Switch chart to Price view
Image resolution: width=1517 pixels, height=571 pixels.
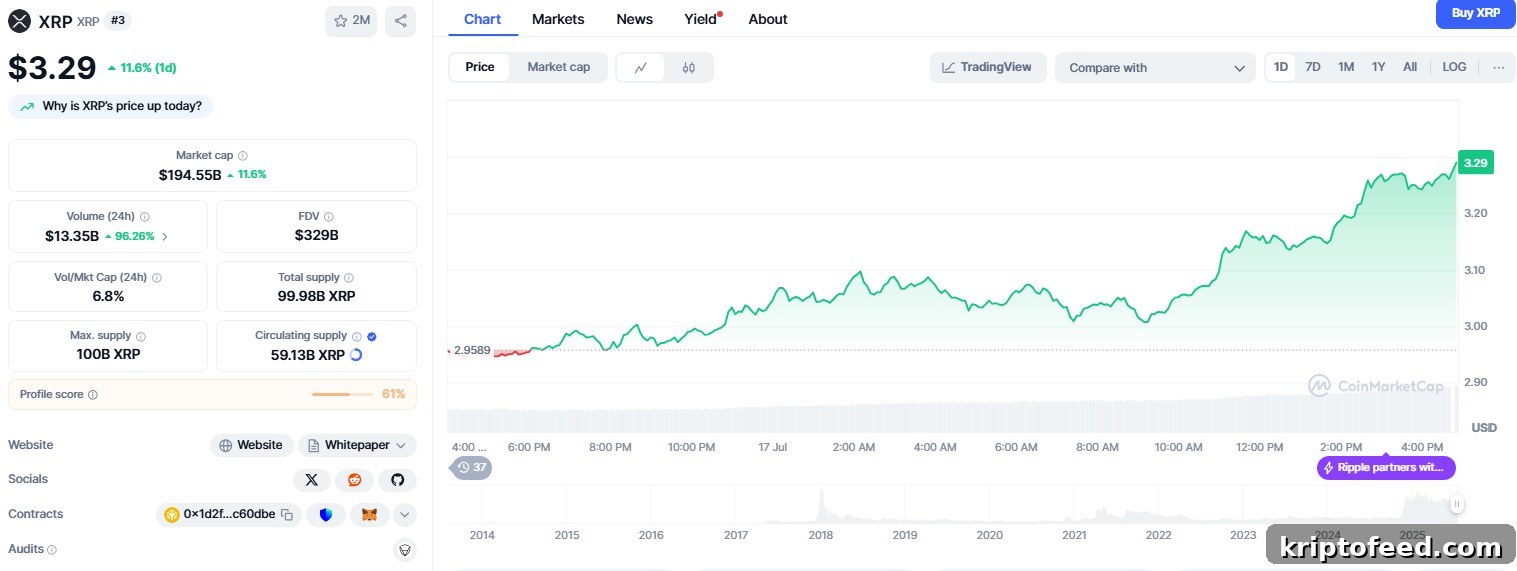pos(480,67)
